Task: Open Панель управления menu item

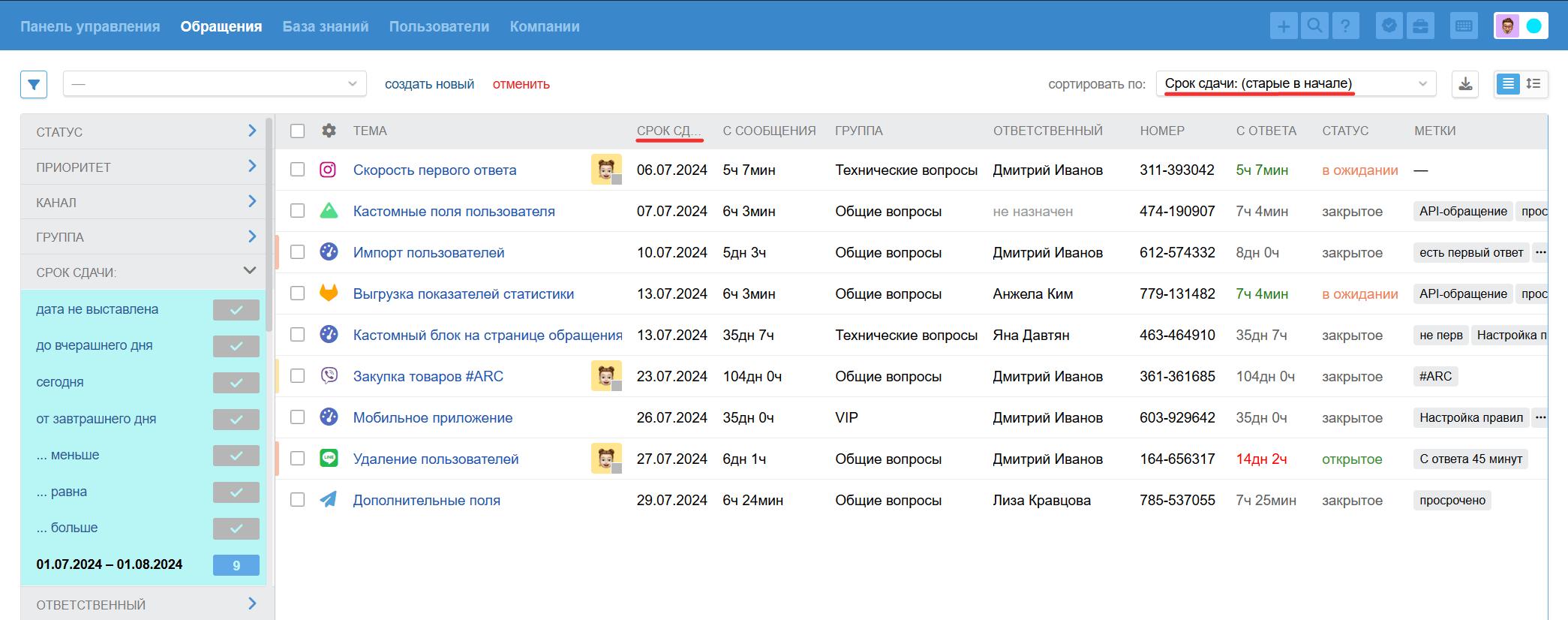Action: 90,26
